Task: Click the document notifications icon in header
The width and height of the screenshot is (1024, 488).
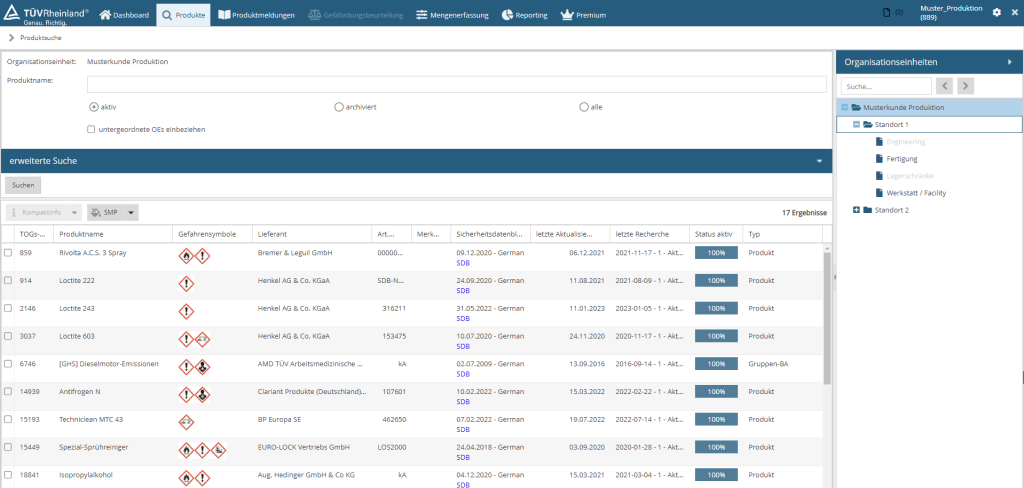Action: (x=887, y=13)
